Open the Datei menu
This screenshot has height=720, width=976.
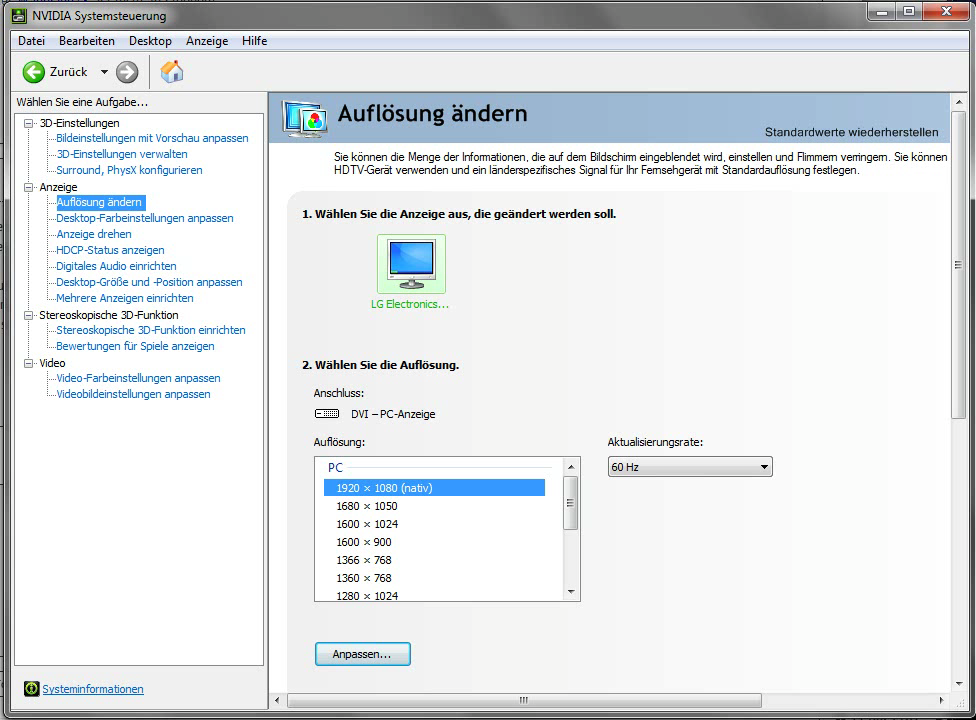click(31, 41)
